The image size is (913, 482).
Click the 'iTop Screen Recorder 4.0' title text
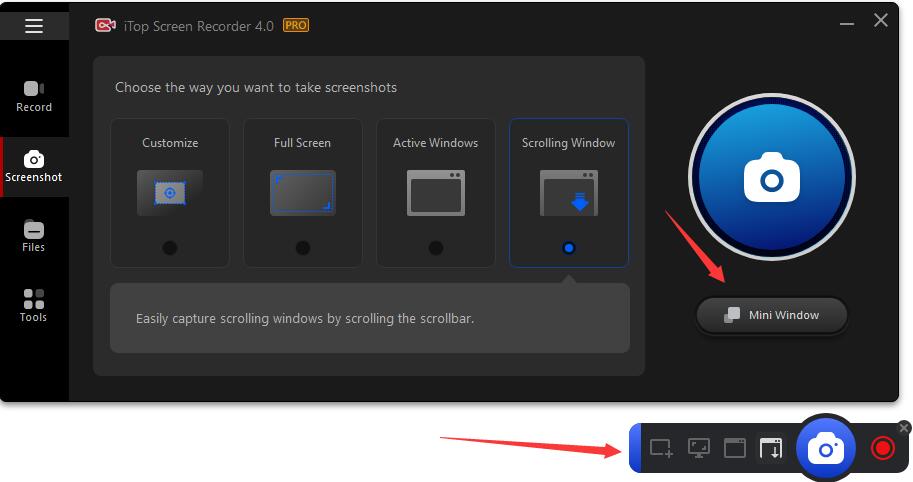[199, 26]
